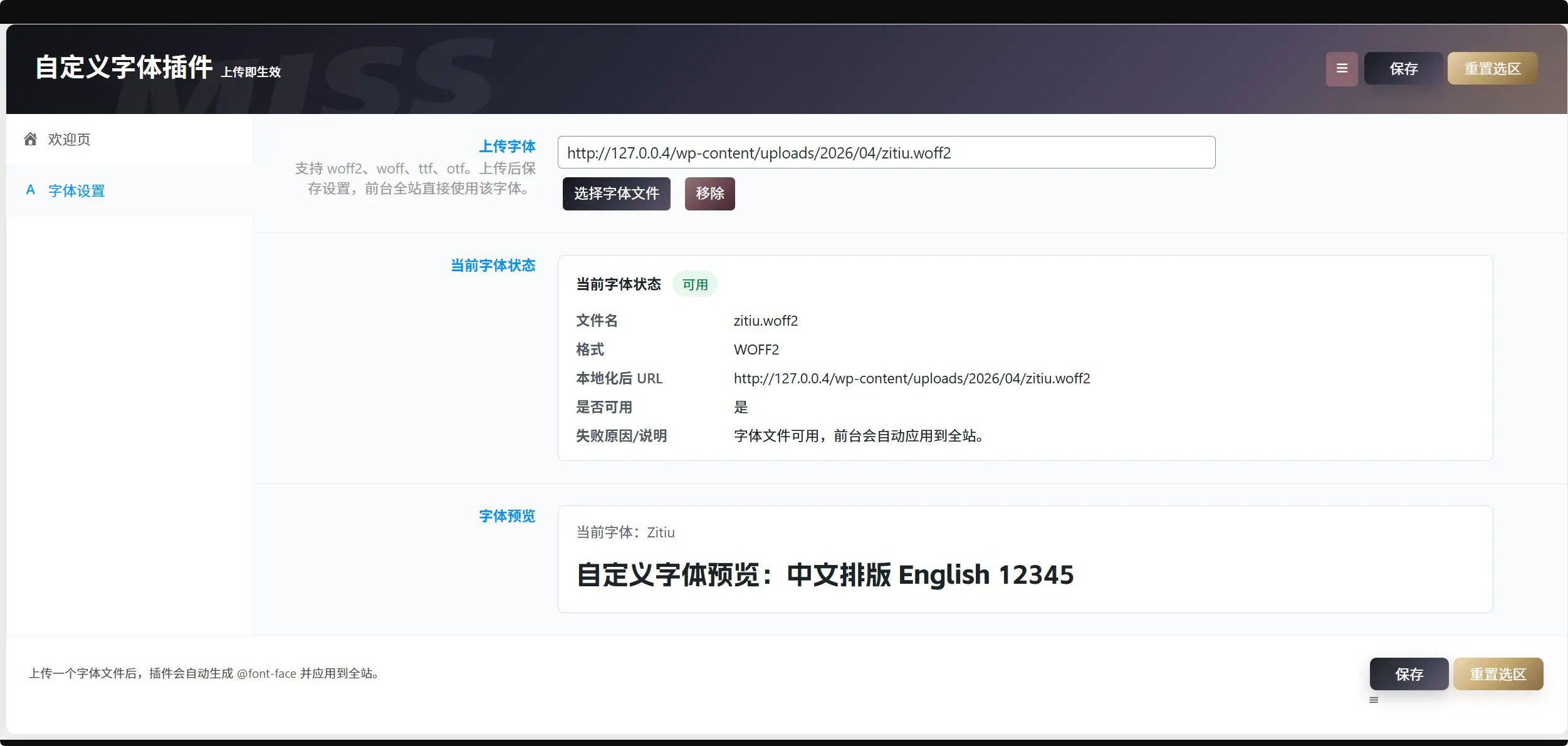The height and width of the screenshot is (746, 1568).
Task: Click the bottom 重置选区 button in footer
Action: (x=1498, y=674)
